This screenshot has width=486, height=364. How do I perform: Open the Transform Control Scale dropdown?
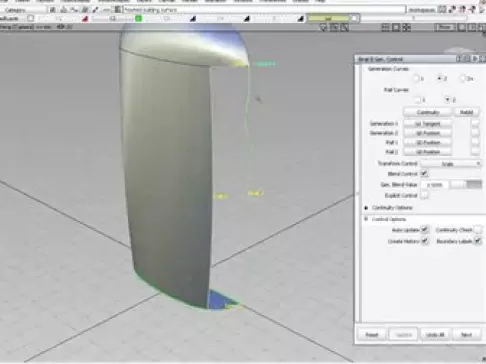tap(451, 164)
